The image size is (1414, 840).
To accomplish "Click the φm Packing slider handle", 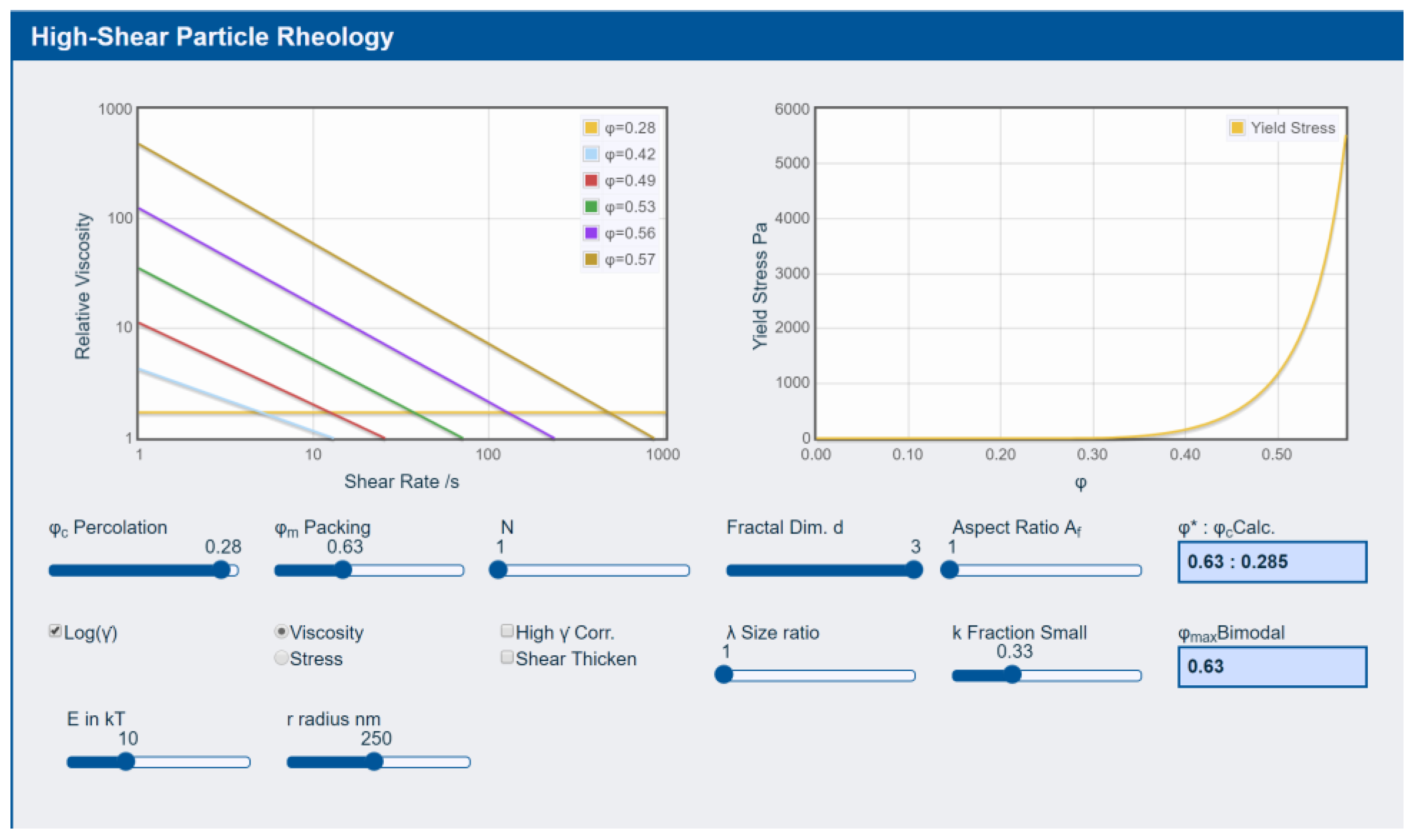I will click(343, 569).
